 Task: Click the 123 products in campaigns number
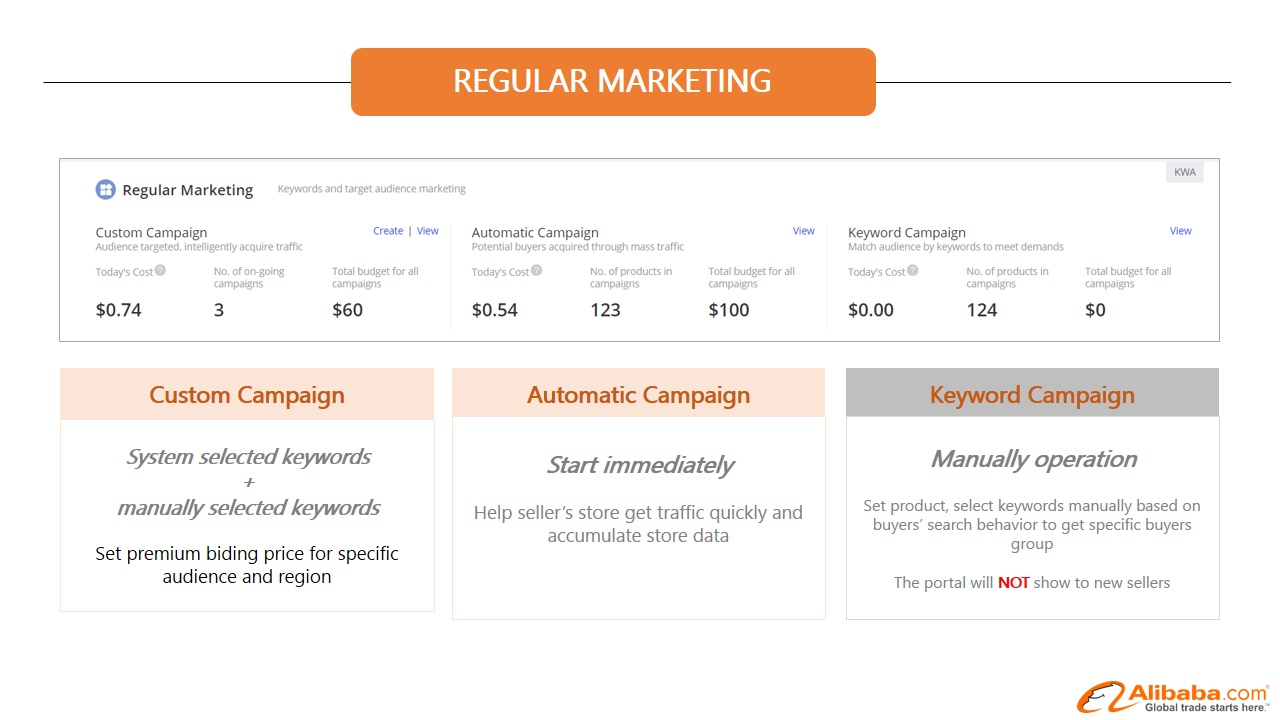[605, 310]
